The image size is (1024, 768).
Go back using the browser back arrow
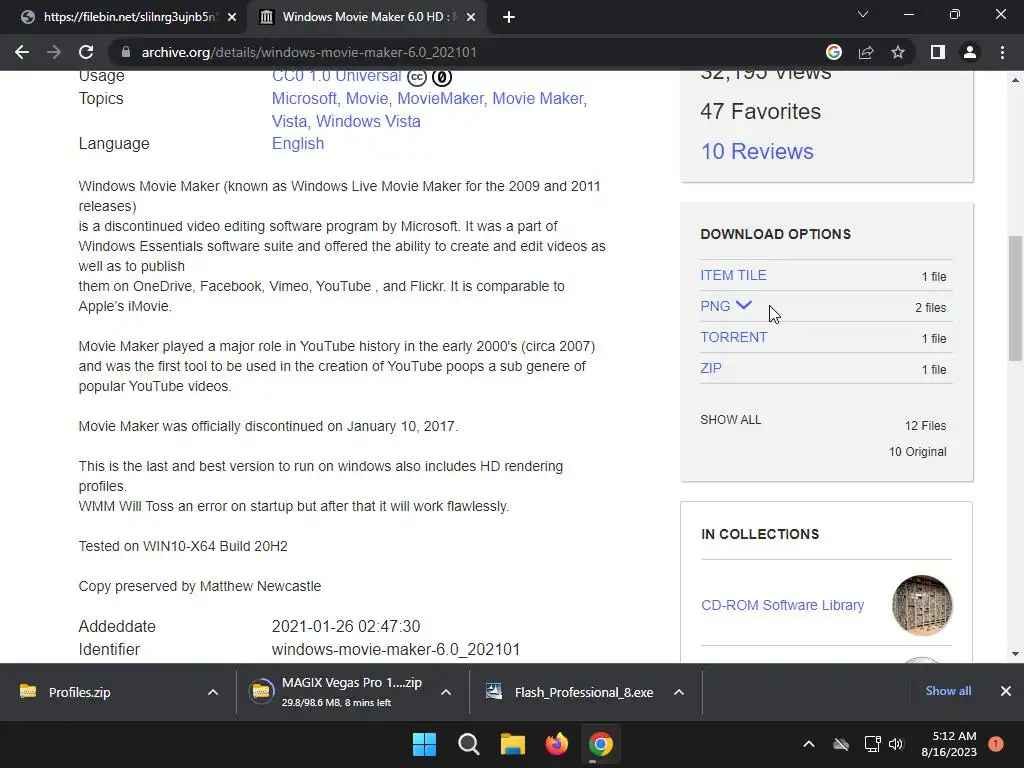tap(22, 52)
